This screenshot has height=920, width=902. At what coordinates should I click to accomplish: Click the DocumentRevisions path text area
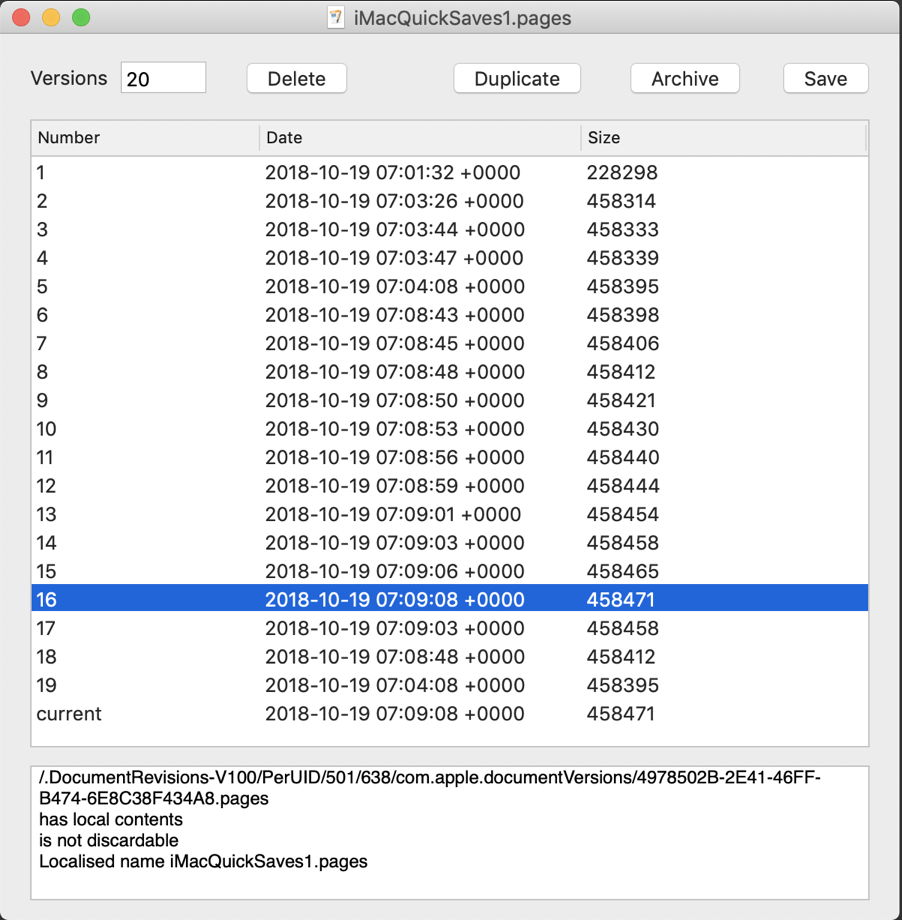[x=449, y=832]
